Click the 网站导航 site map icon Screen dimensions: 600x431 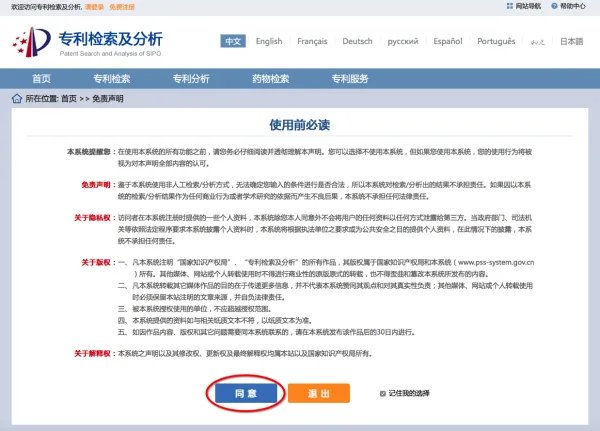(509, 6)
